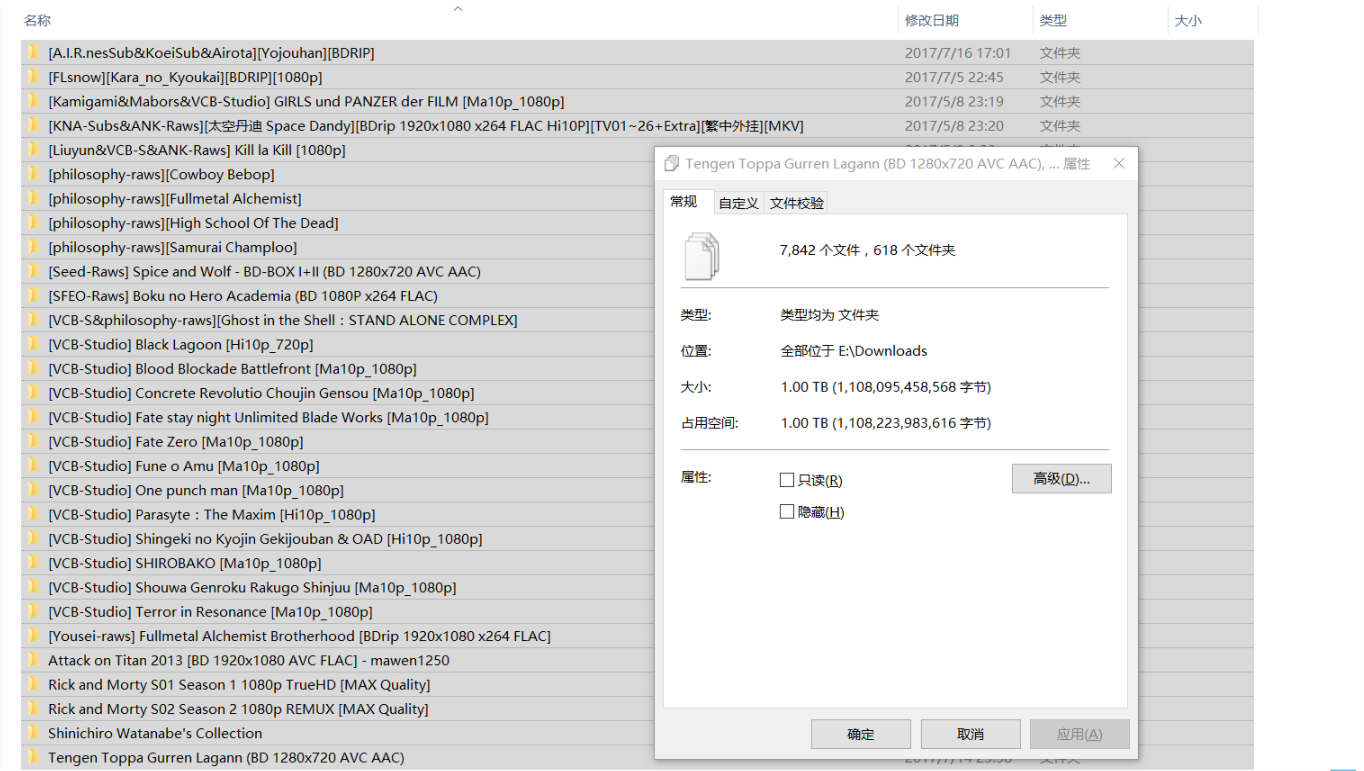The height and width of the screenshot is (771, 1364).
Task: Click the multiple-files icon in properties dialog
Action: 702,255
